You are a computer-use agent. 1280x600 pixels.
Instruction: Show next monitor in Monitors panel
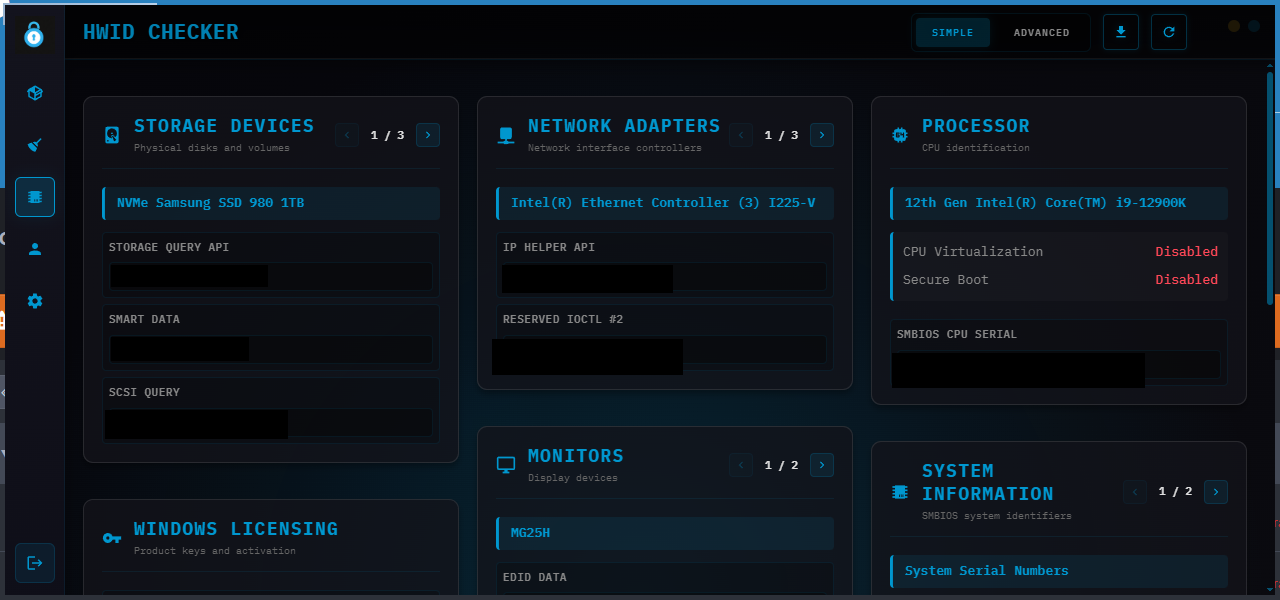pos(822,464)
